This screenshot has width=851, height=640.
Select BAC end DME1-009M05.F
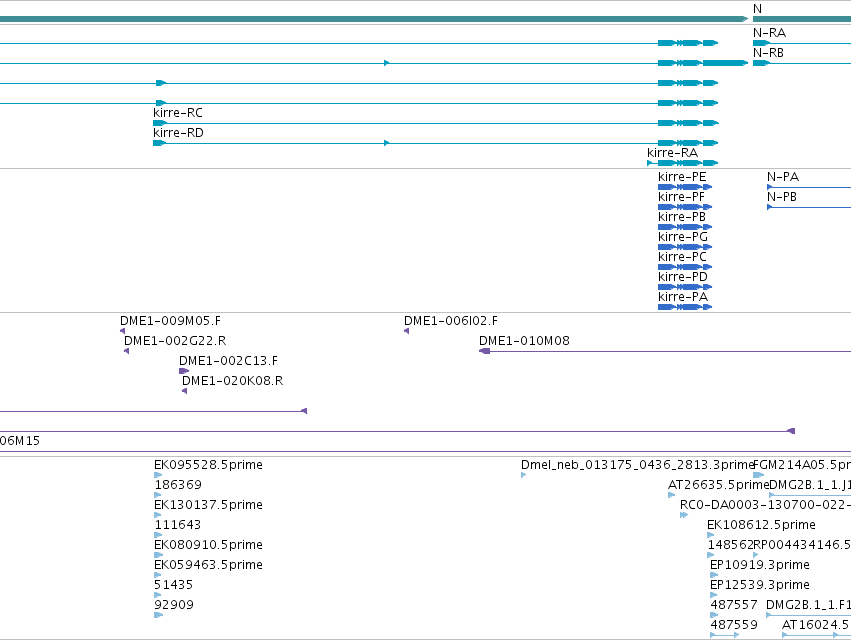pyautogui.click(x=122, y=331)
